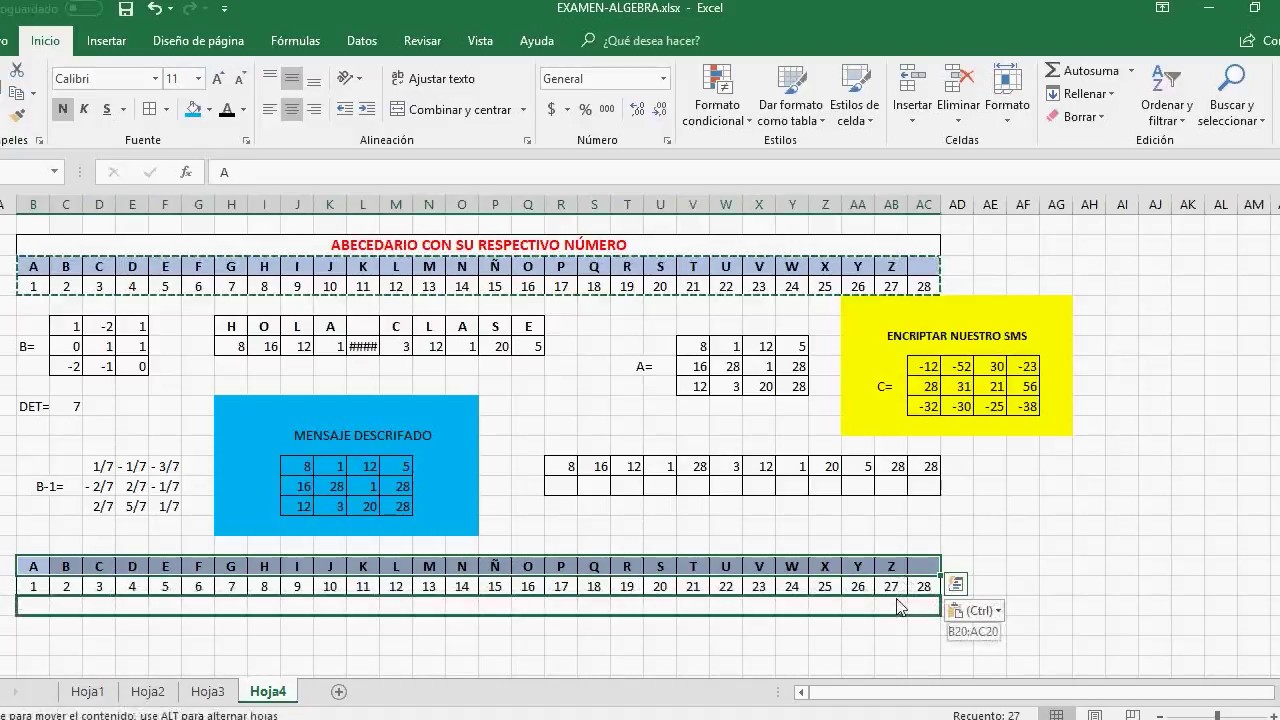Apply thousands separator style
Viewport: 1280px width, 720px height.
coord(607,109)
